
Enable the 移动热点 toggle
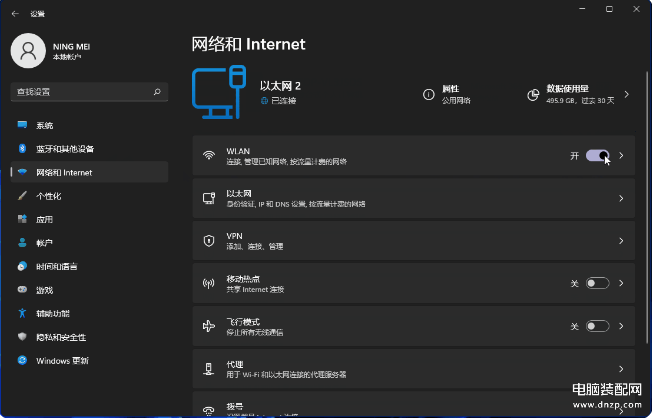(597, 283)
